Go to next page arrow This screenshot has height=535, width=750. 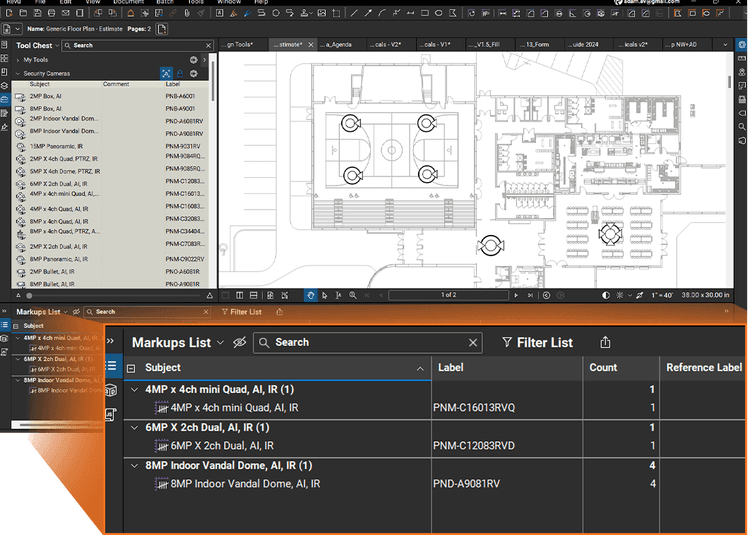point(516,295)
